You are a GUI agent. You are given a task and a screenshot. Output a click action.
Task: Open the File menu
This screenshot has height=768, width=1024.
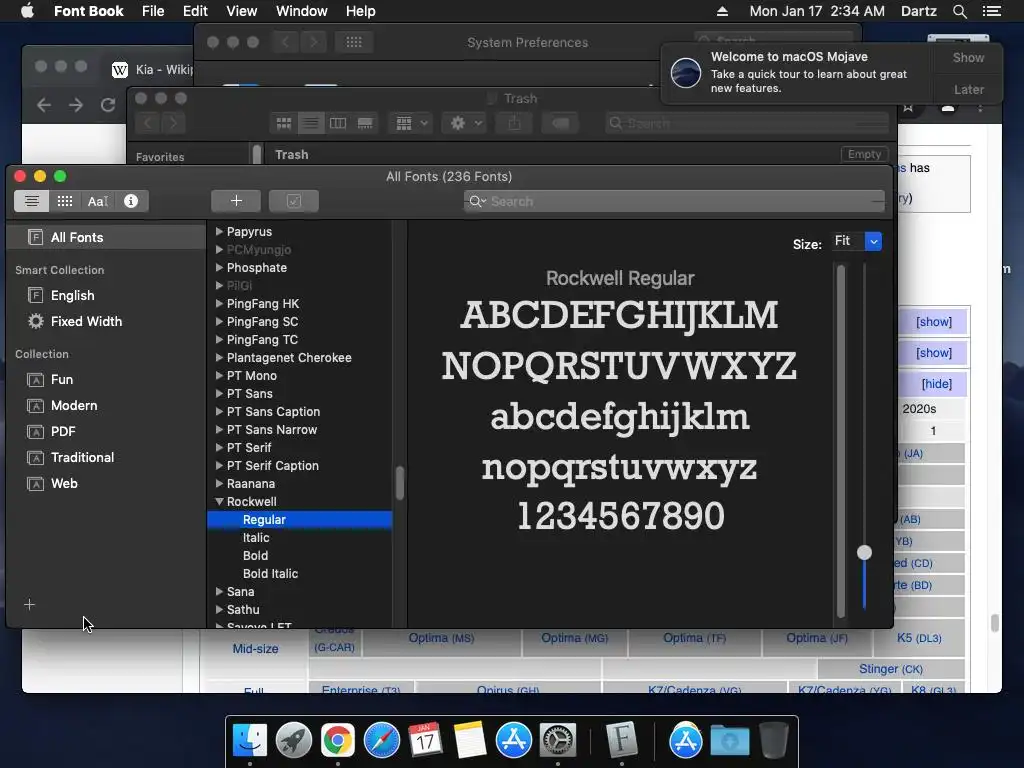153,11
